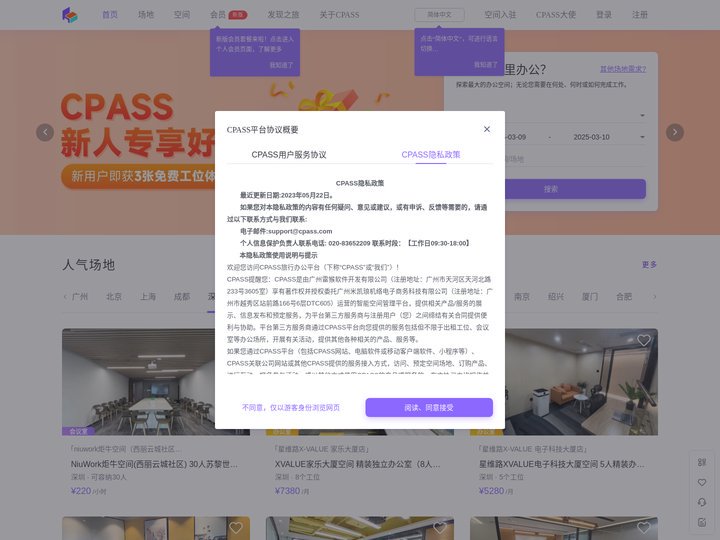Expand the date range dropdown arrow
720x540 pixels.
tap(642, 137)
